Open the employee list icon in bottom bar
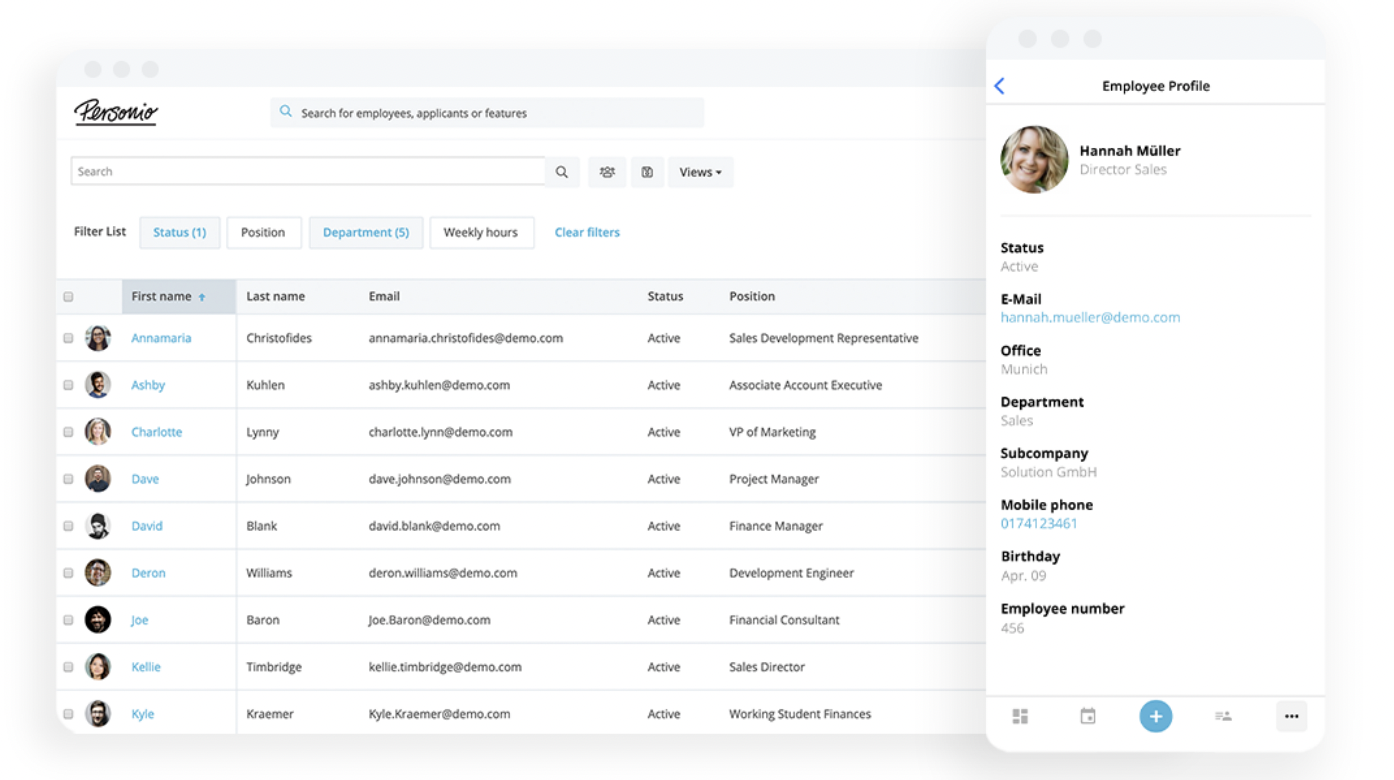This screenshot has width=1394, height=780. tap(1223, 716)
